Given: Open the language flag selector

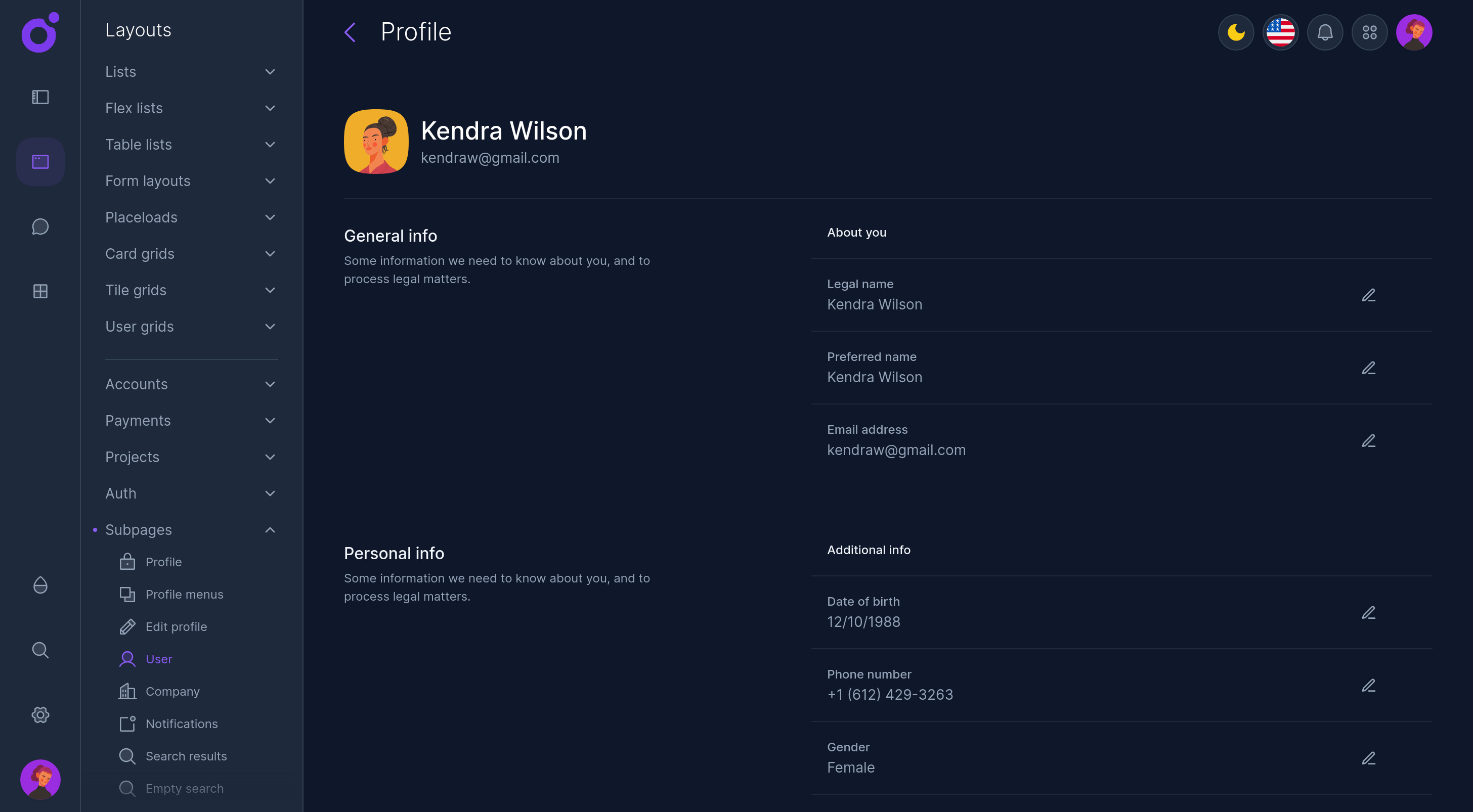Looking at the screenshot, I should (x=1280, y=32).
